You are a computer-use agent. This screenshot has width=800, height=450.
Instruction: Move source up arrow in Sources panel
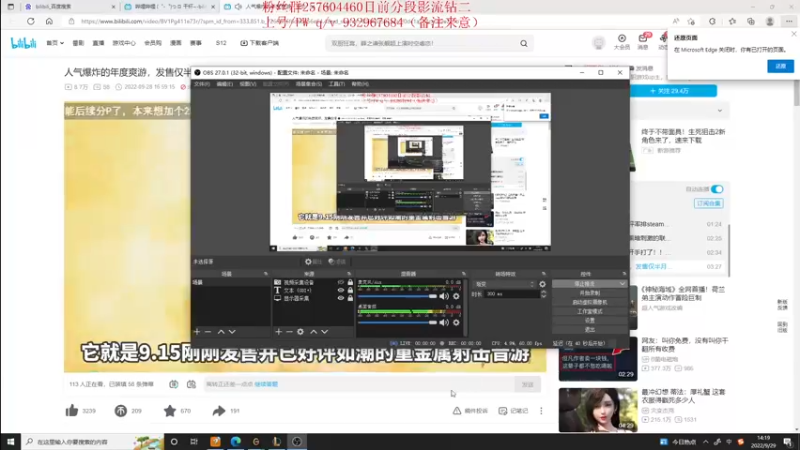[x=314, y=332]
